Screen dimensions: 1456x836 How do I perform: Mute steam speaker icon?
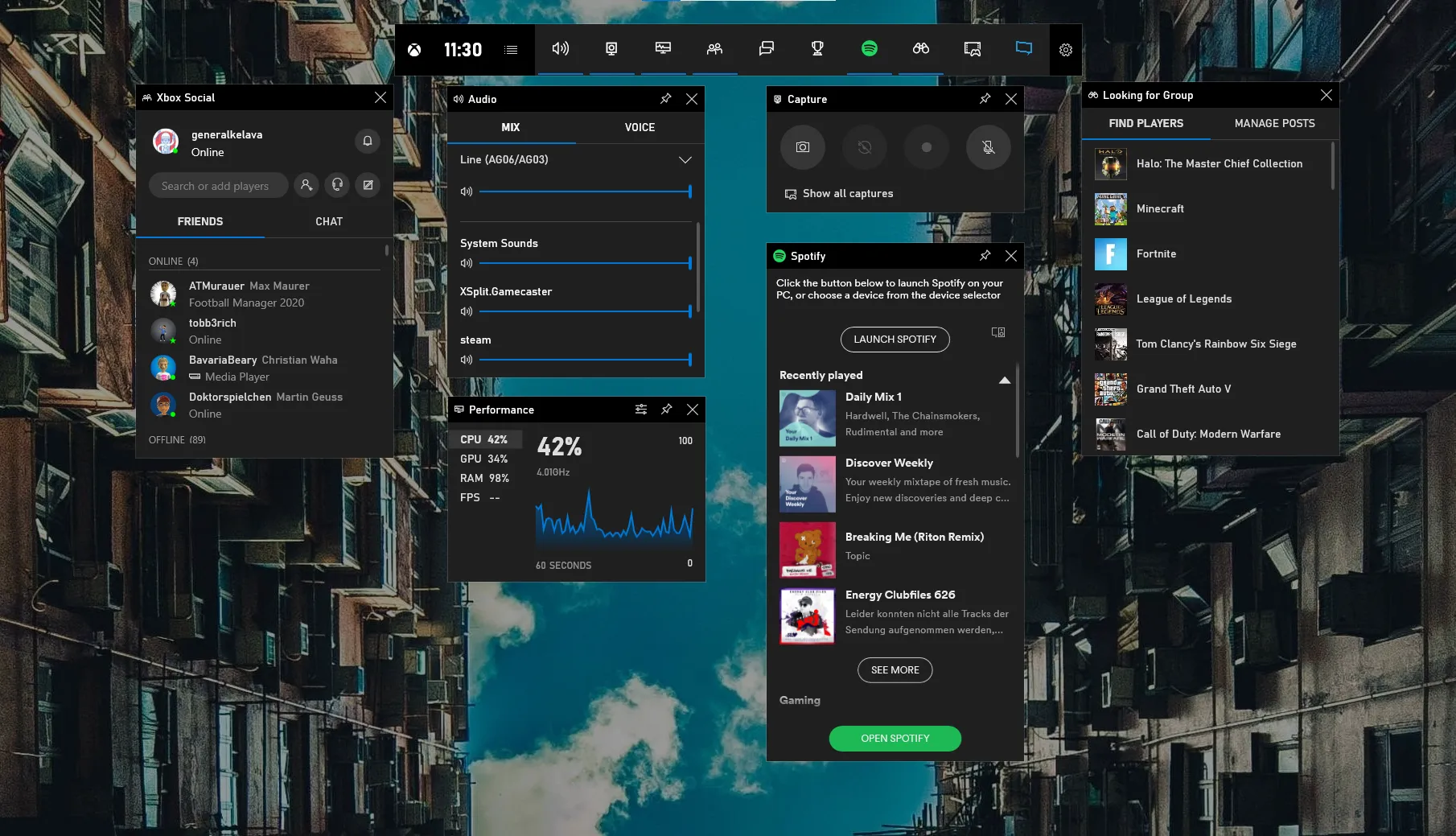click(467, 360)
